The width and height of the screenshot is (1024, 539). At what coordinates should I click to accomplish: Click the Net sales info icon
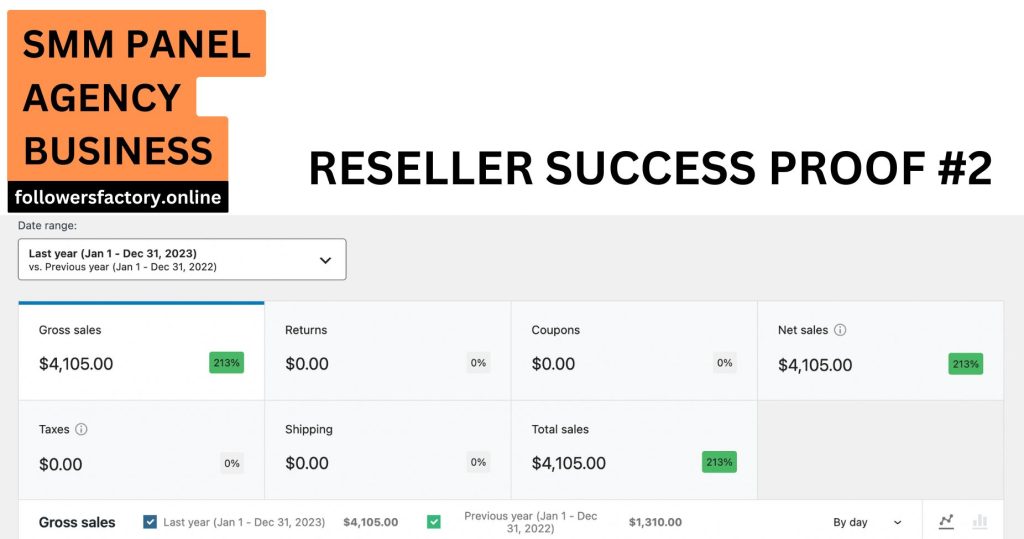coord(840,330)
